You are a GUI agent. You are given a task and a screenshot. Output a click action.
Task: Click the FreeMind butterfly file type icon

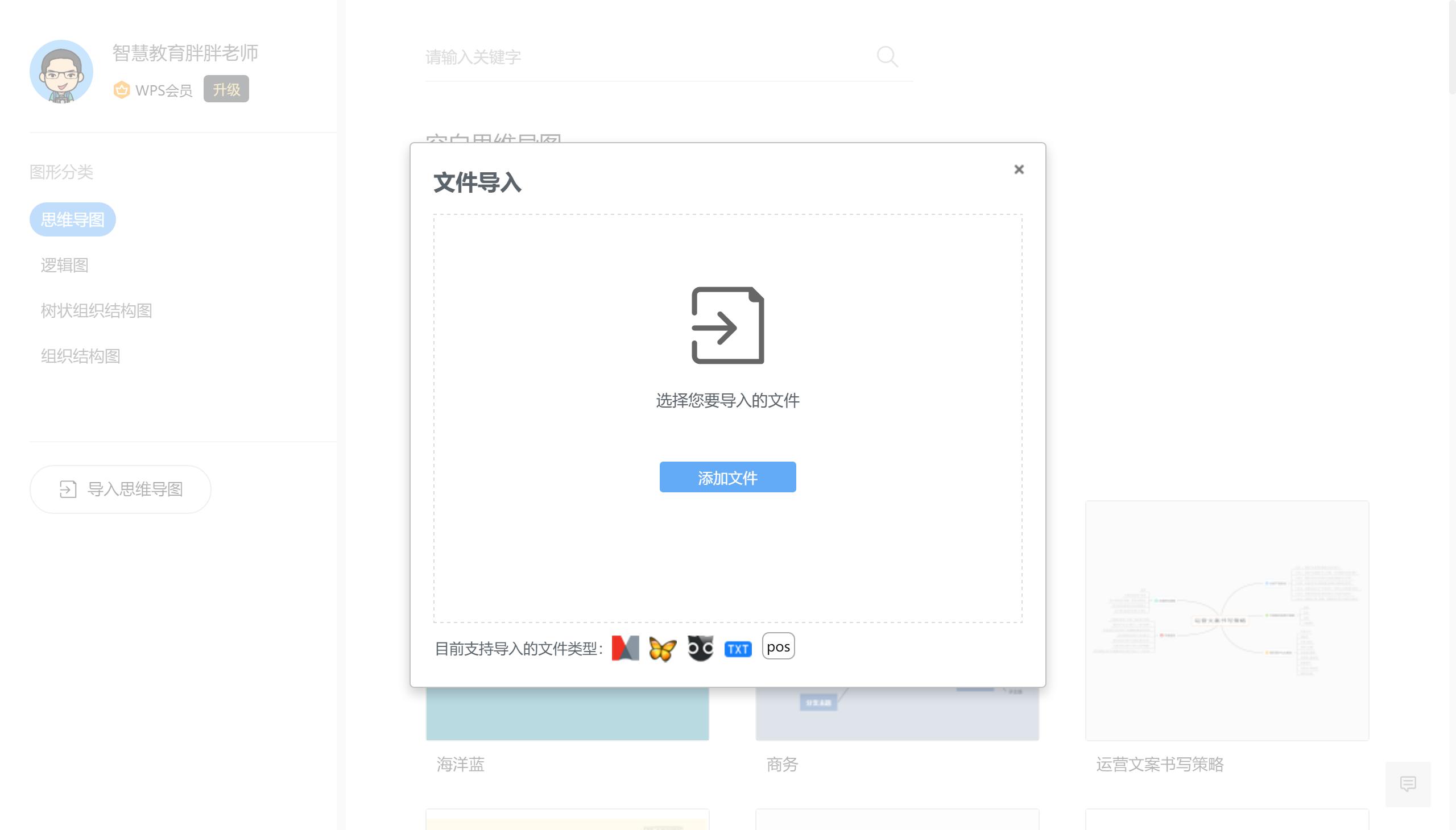(661, 648)
